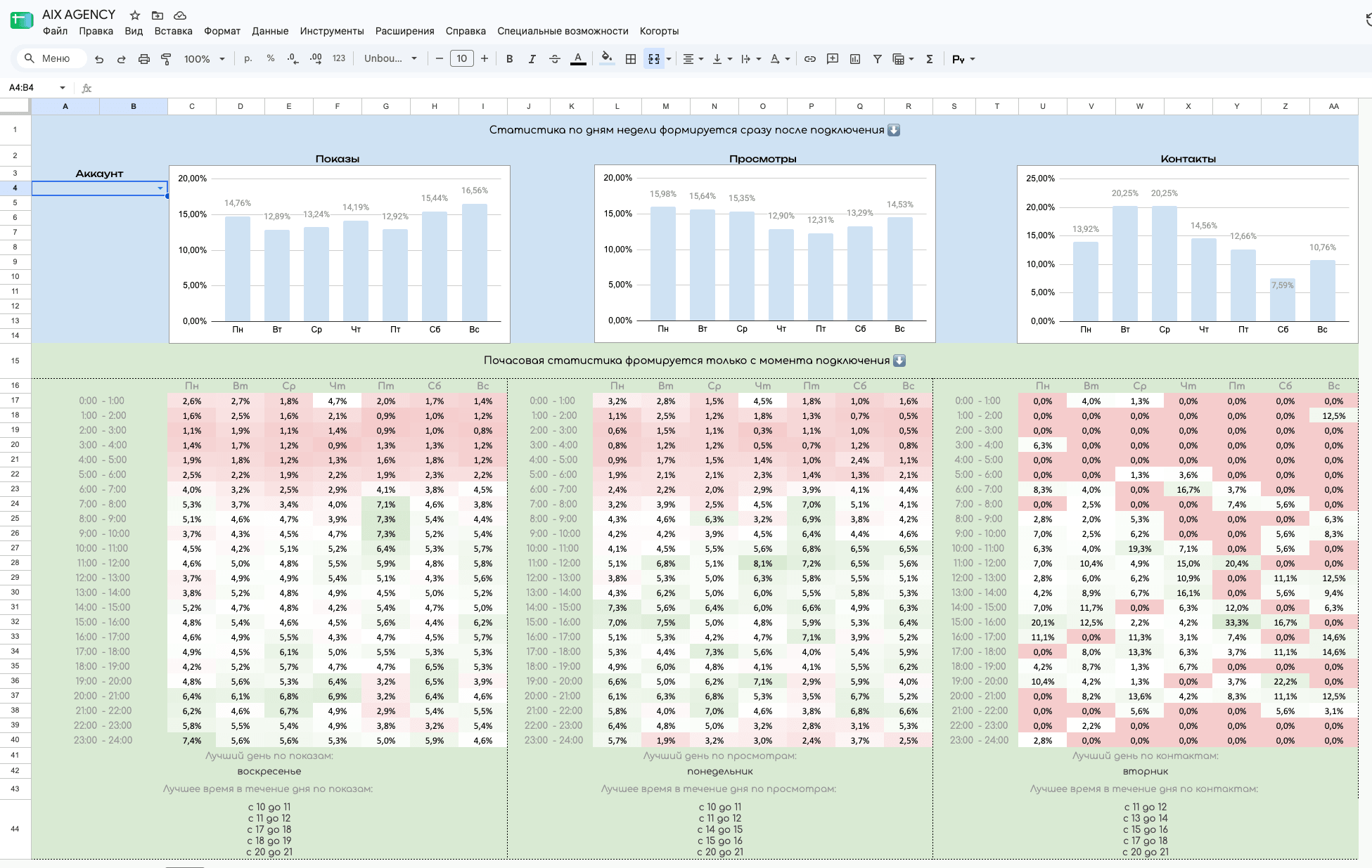1372x868 pixels.
Task: Click the move to folder icon
Action: pyautogui.click(x=158, y=15)
